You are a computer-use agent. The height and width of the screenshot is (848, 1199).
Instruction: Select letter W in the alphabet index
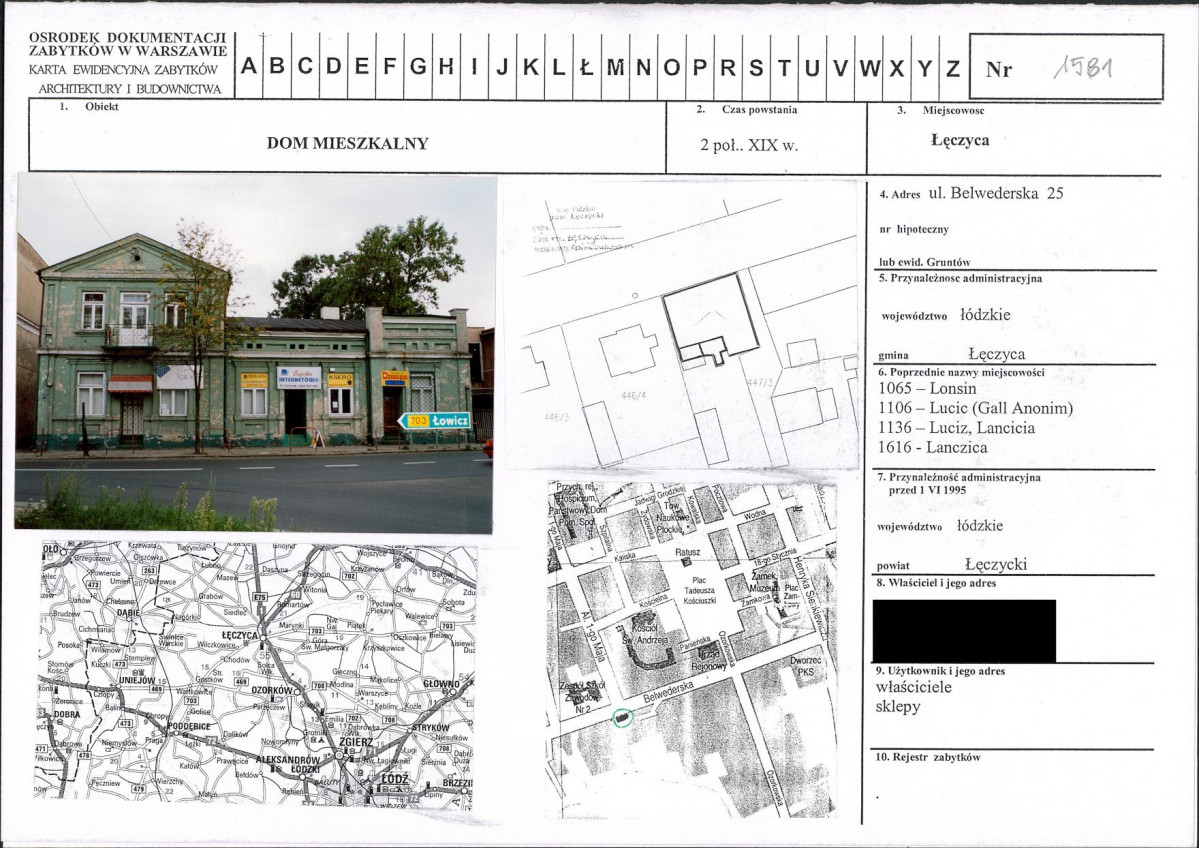pos(869,68)
